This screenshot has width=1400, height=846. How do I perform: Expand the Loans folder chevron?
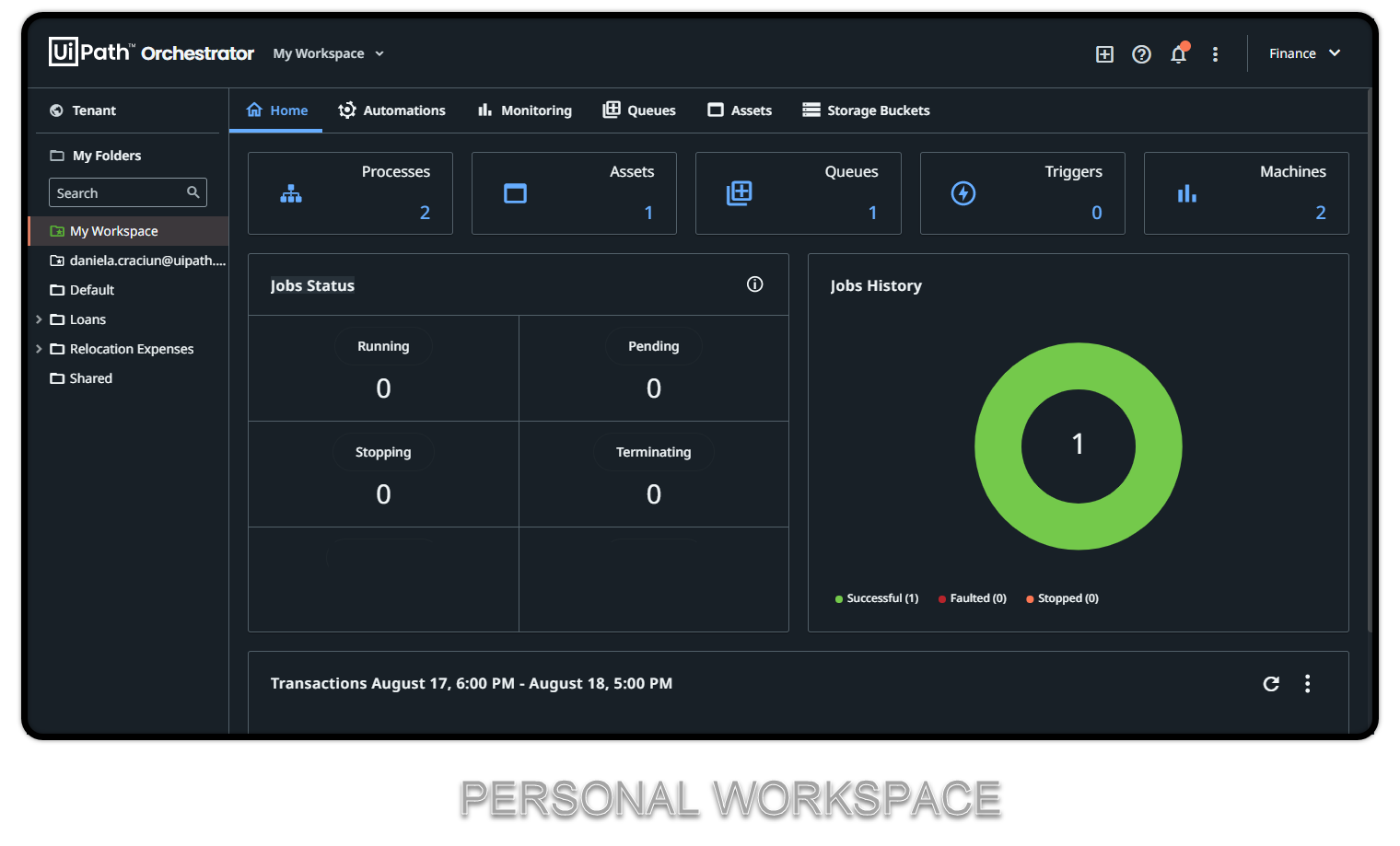click(x=39, y=319)
